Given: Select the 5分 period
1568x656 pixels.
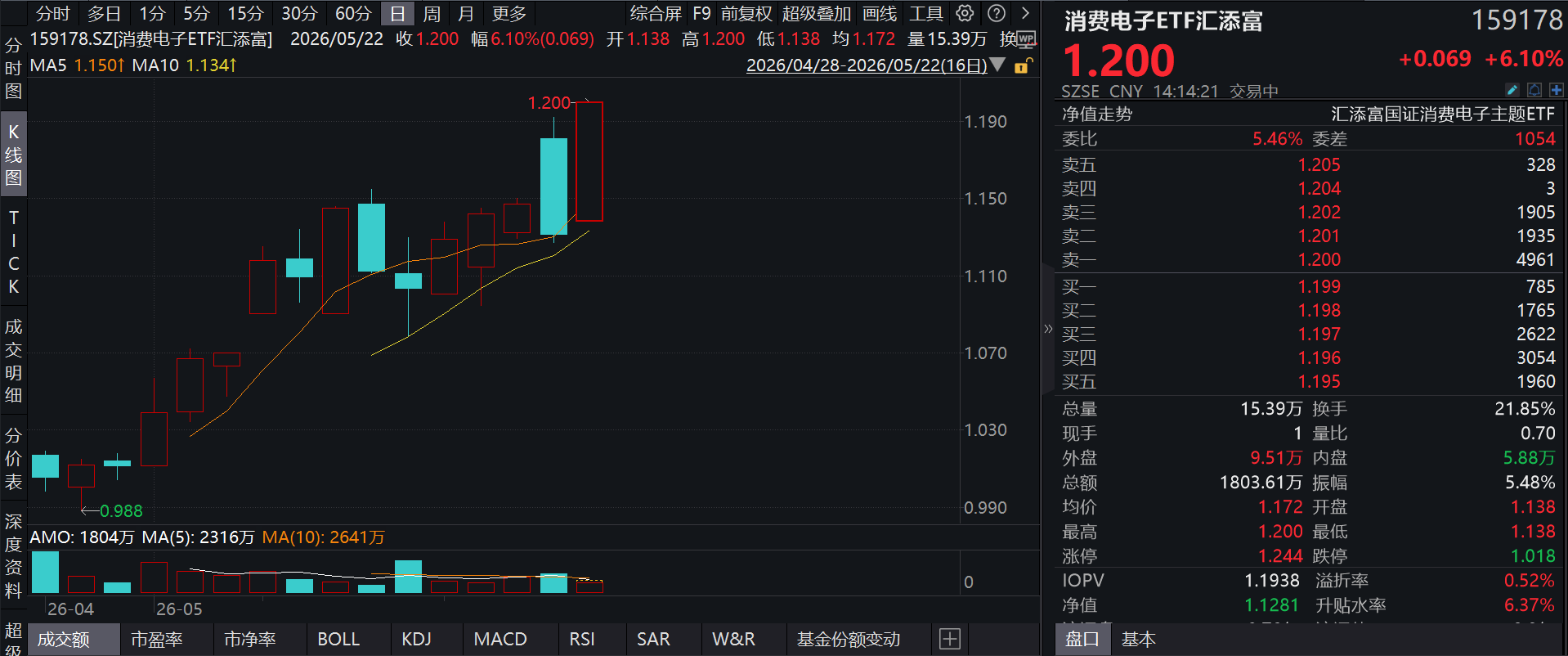Looking at the screenshot, I should coord(196,13).
